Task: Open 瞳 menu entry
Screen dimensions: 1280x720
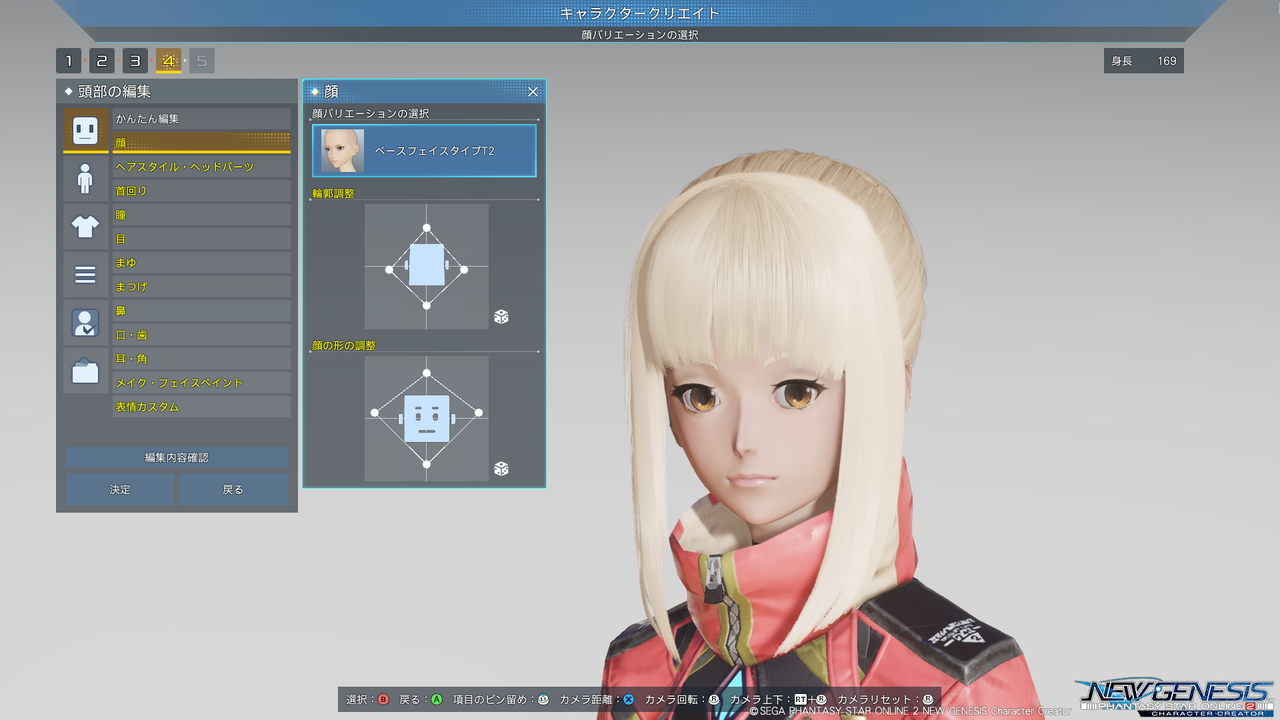Action: pyautogui.click(x=201, y=215)
